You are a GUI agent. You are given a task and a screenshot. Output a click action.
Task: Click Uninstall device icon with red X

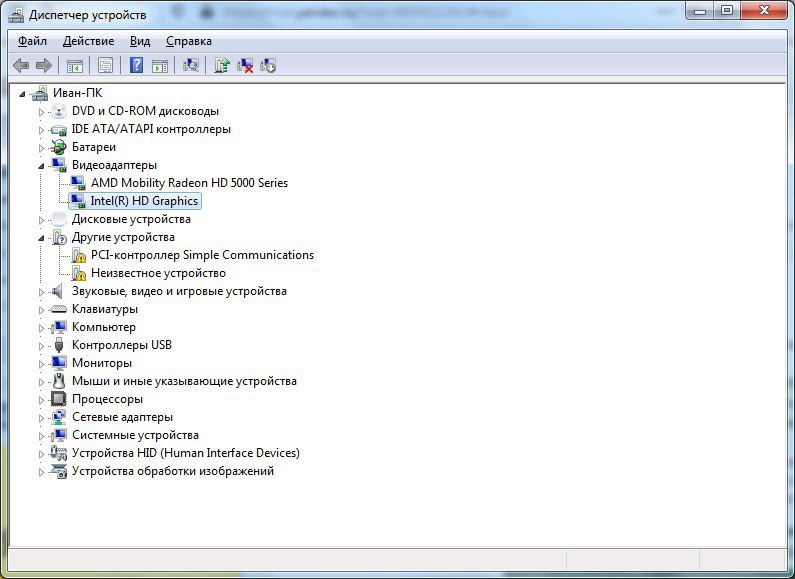[x=245, y=65]
